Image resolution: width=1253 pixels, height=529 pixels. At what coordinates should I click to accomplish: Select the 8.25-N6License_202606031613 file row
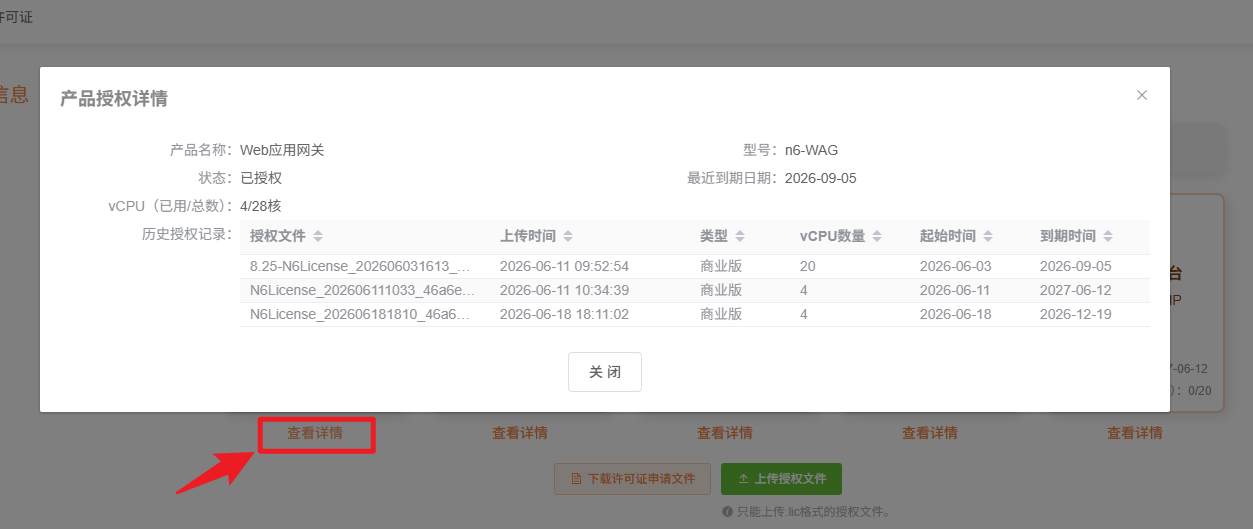coord(695,266)
